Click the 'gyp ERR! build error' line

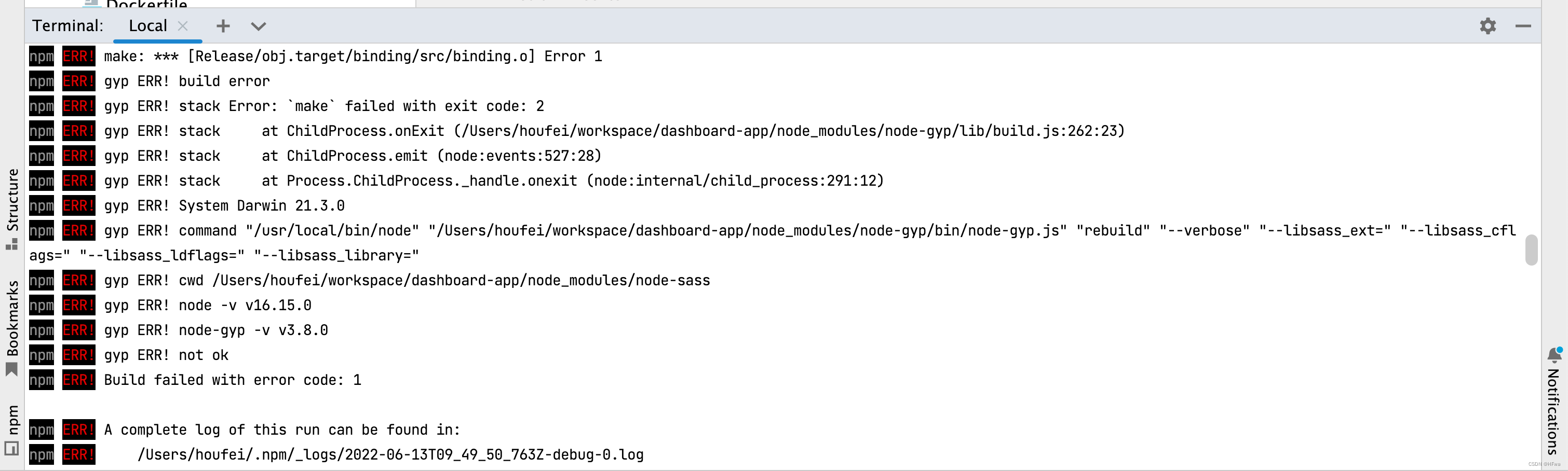coord(187,81)
